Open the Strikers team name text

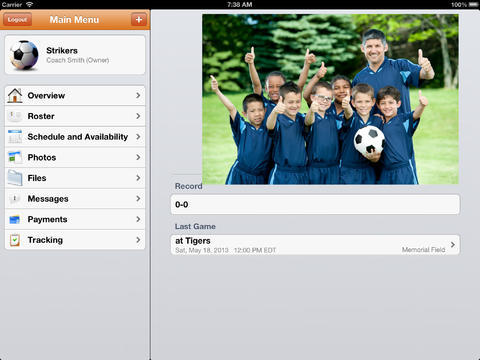[x=62, y=50]
